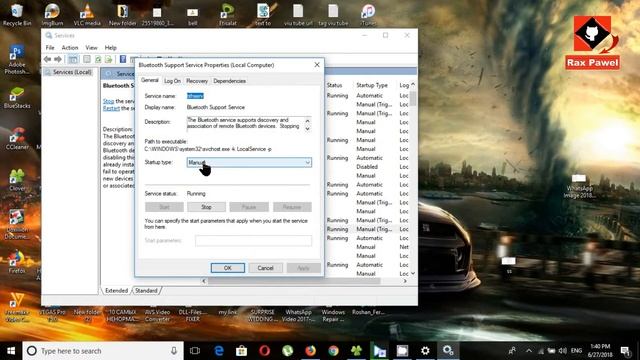Close the Bluetooth Support Service Properties dialog
Image resolution: width=640 pixels, height=360 pixels.
[x=317, y=65]
